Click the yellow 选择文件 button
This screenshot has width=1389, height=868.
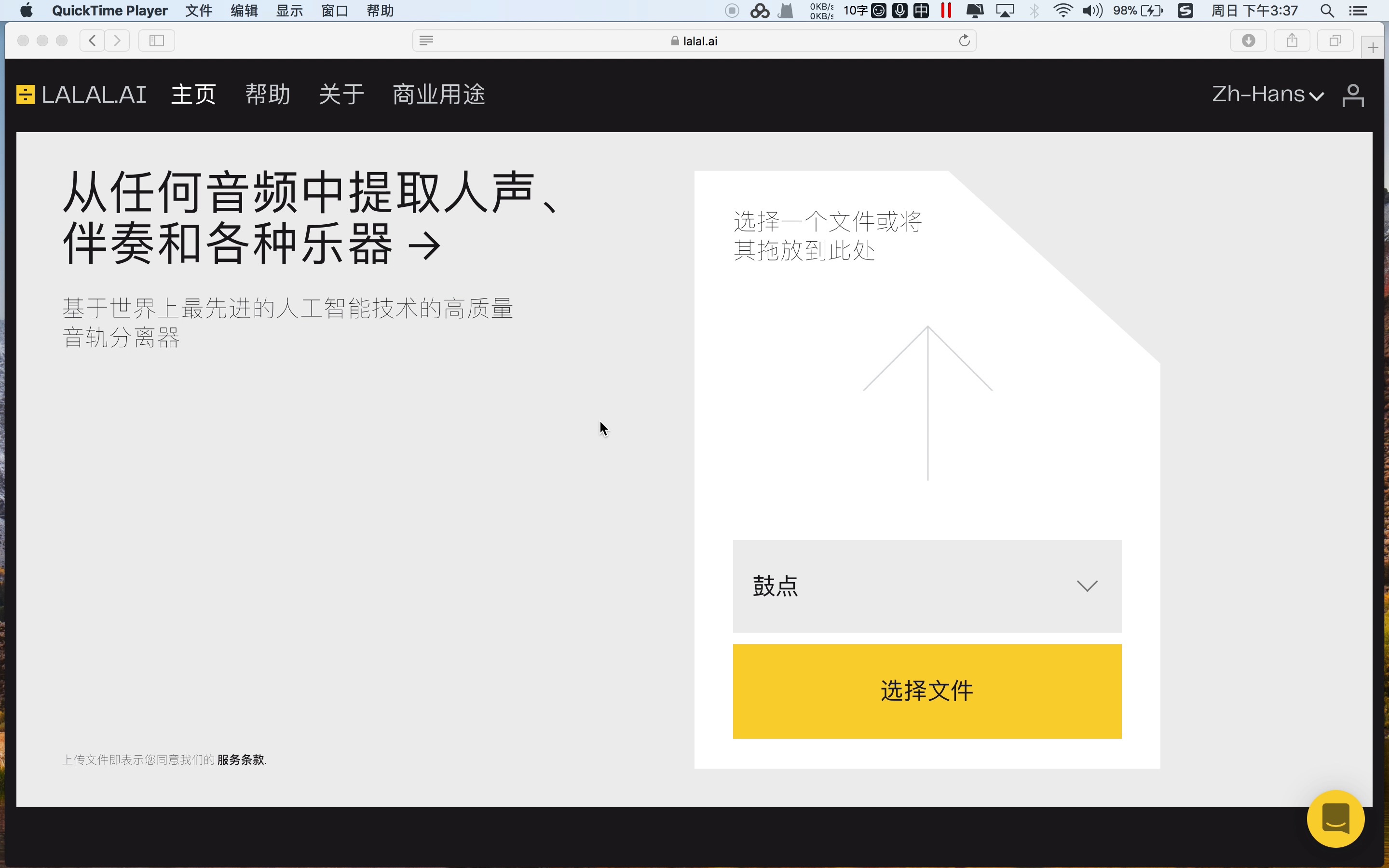(x=927, y=691)
